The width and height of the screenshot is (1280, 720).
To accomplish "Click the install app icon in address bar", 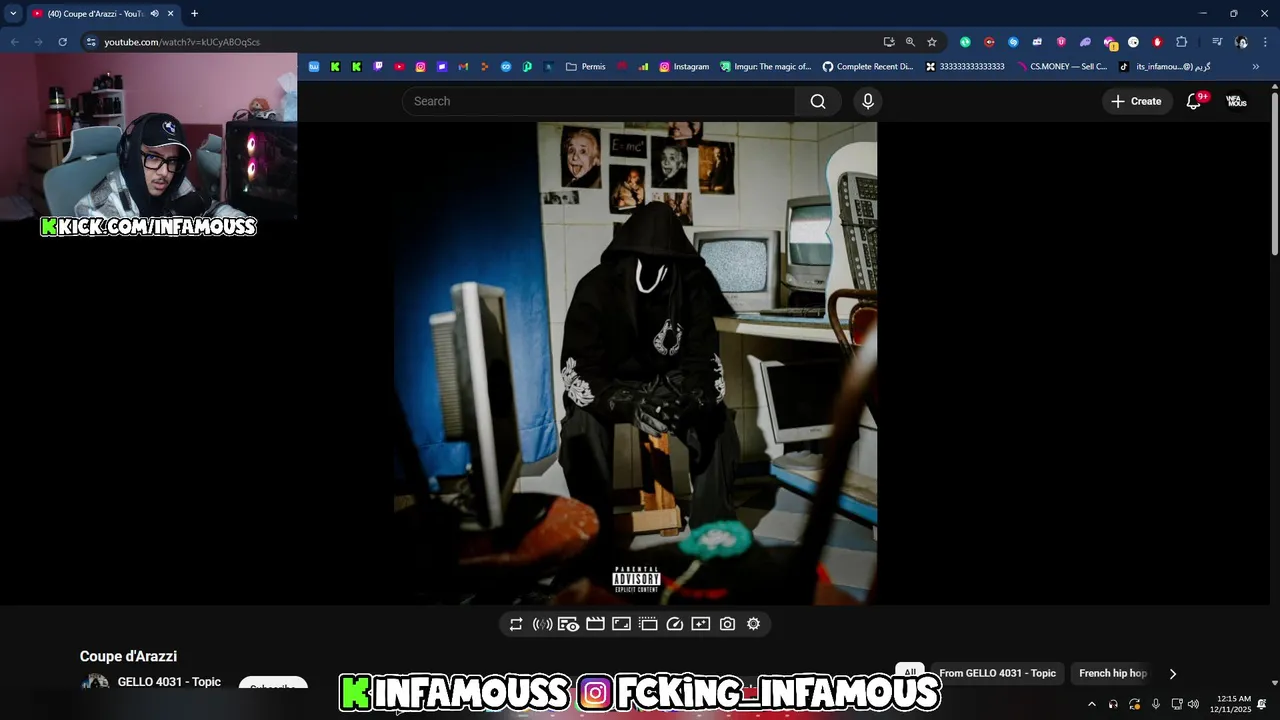I will 888,42.
